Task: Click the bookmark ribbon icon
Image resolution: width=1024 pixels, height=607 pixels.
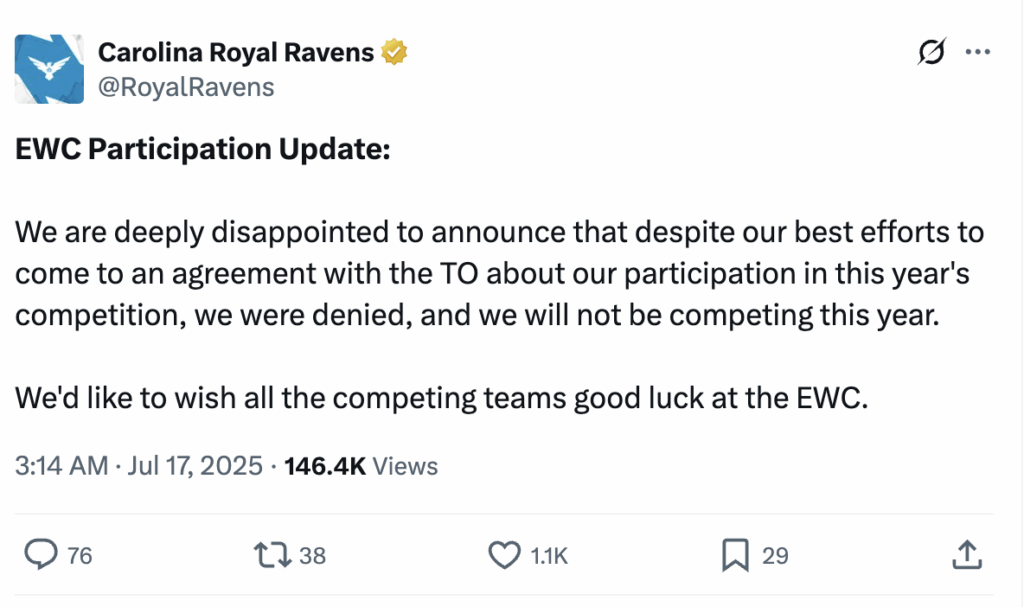Action: pyautogui.click(x=734, y=554)
